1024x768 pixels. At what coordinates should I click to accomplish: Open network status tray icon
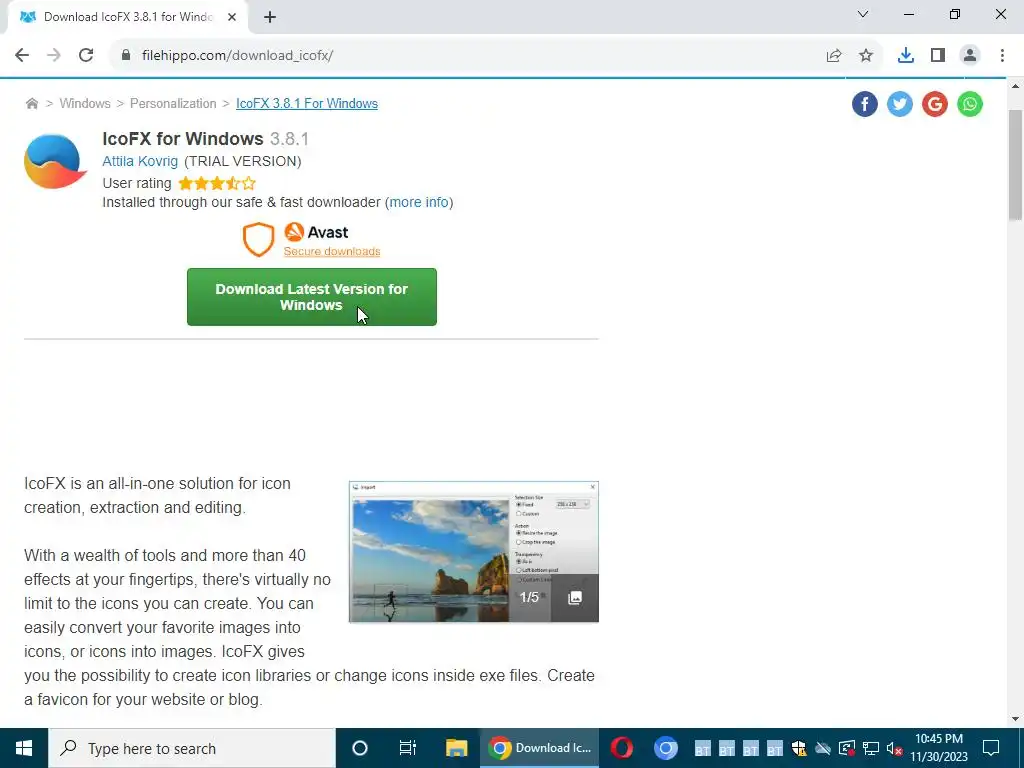(x=871, y=748)
